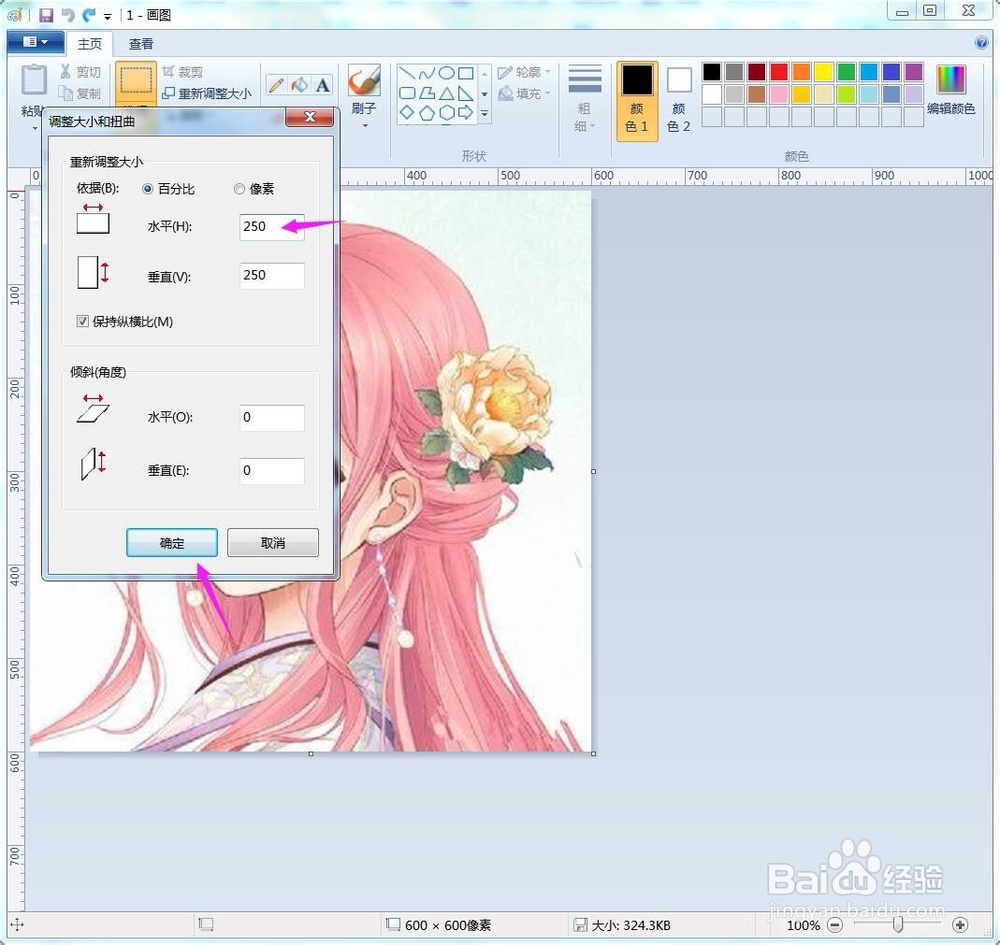Image resolution: width=1000 pixels, height=945 pixels.
Task: Close the Resize and Skew dialog
Action: [x=309, y=117]
